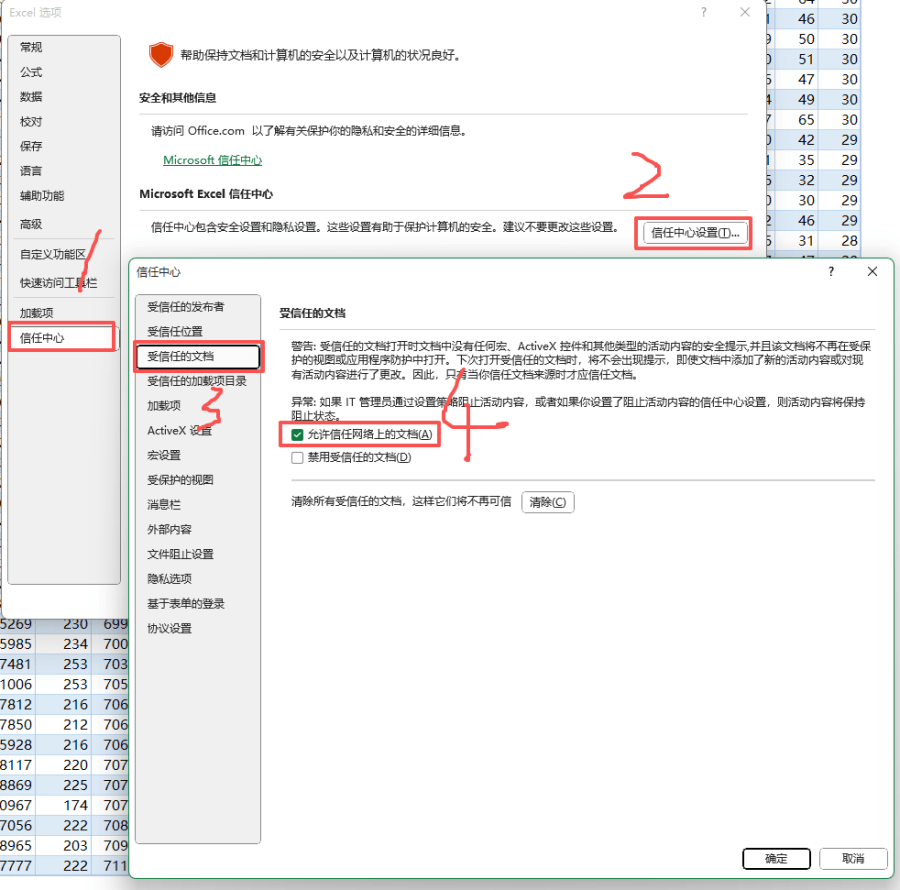Toggle Allow documents on a network to be trusted
Screen dimensions: 900x890
[x=297, y=434]
